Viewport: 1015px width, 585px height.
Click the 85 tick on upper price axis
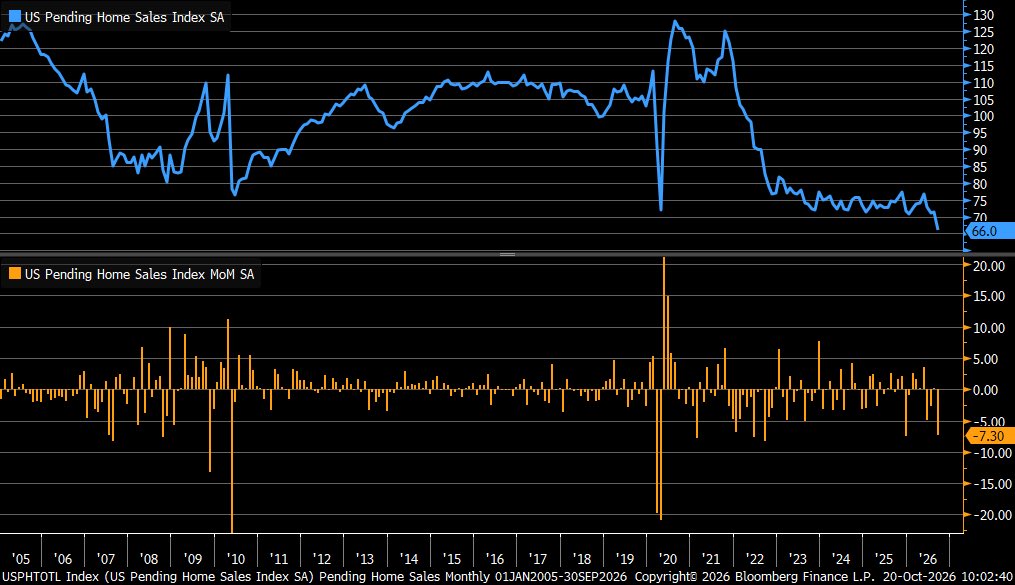pos(979,167)
